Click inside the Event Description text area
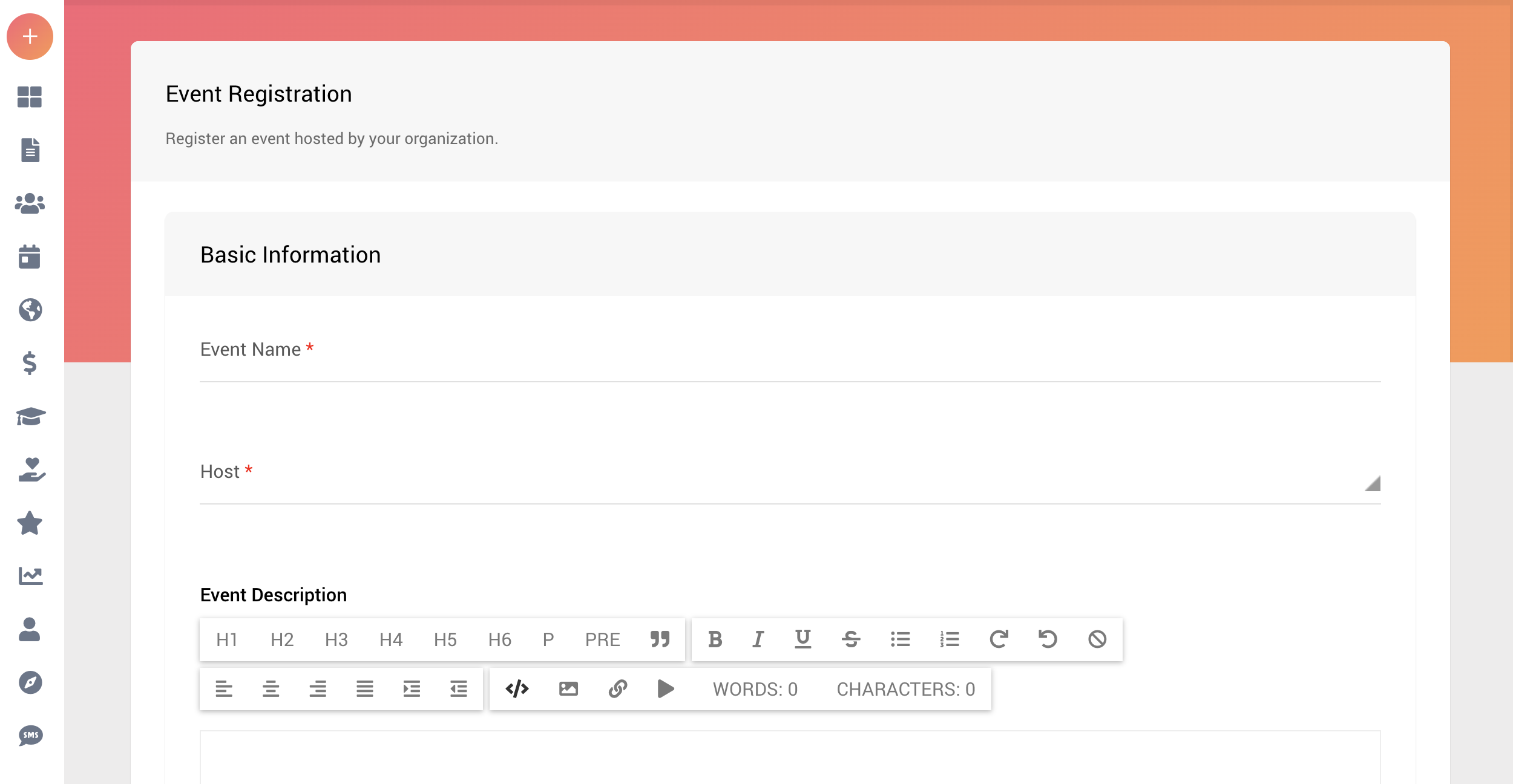The image size is (1513, 784). [790, 757]
